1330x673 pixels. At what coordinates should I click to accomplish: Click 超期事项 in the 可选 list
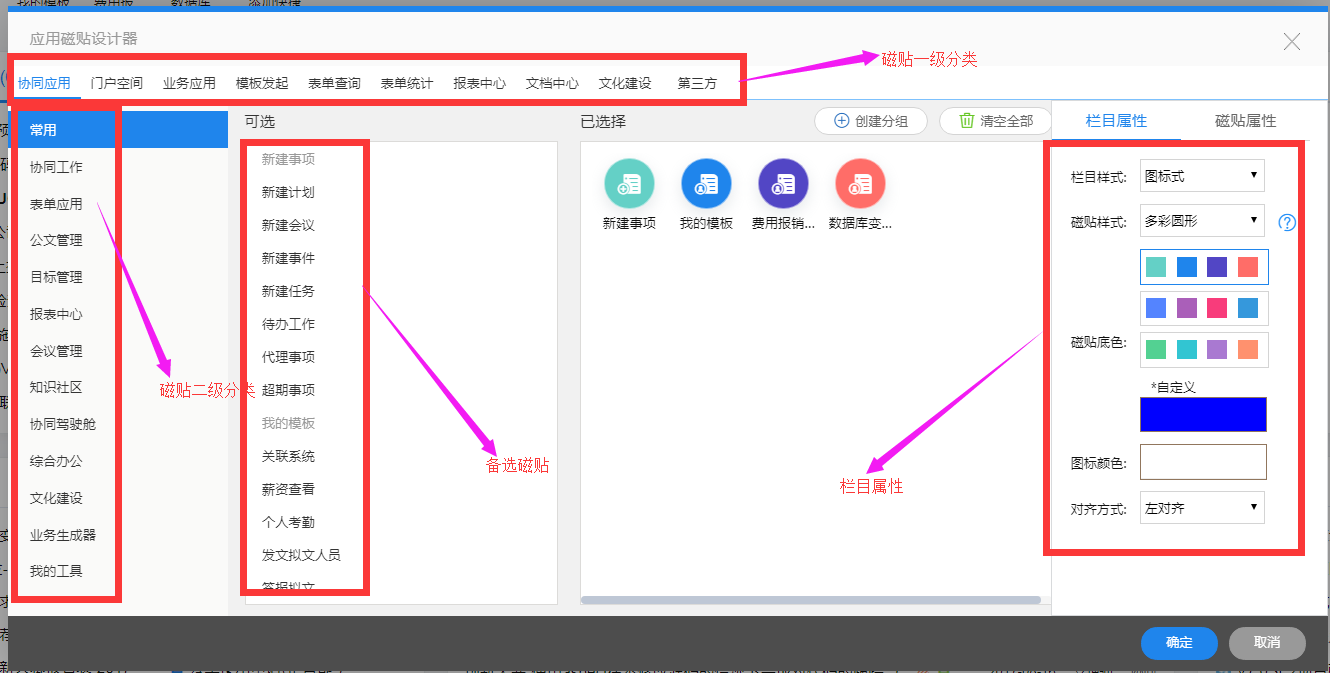[x=288, y=390]
